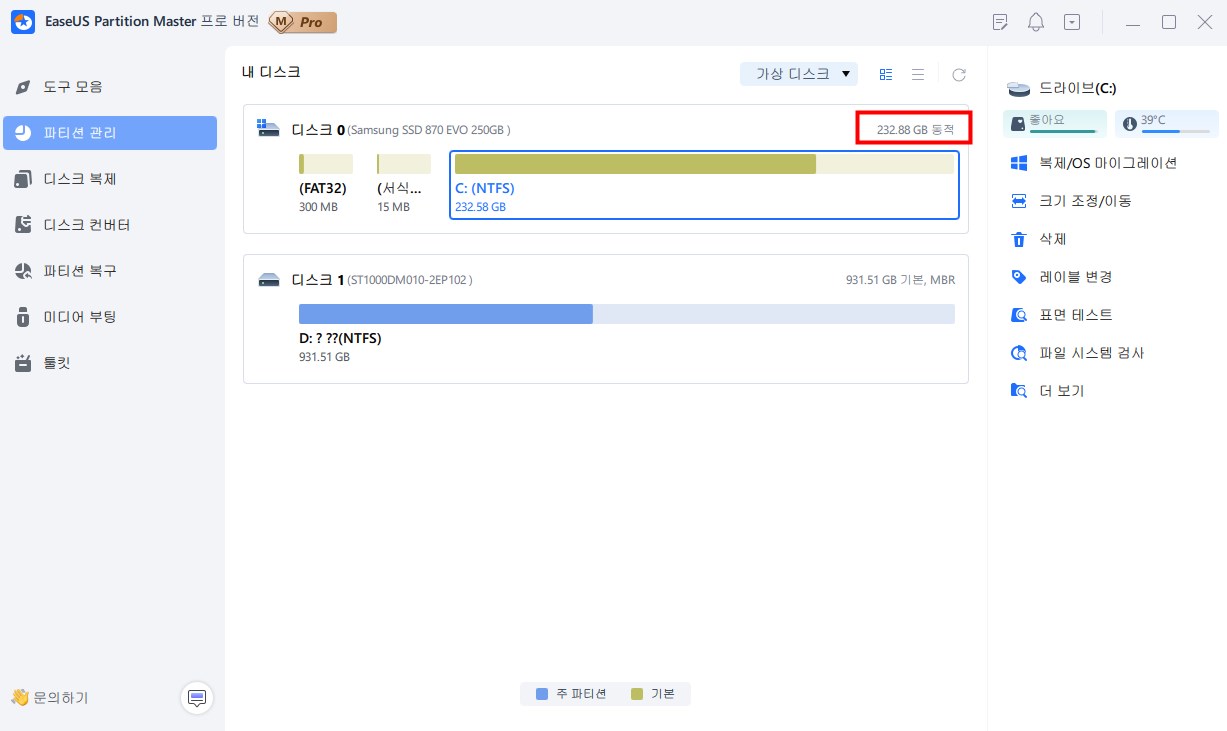Image resolution: width=1227 pixels, height=731 pixels.
Task: Switch to the graphical disk layout view
Action: pyautogui.click(x=886, y=74)
